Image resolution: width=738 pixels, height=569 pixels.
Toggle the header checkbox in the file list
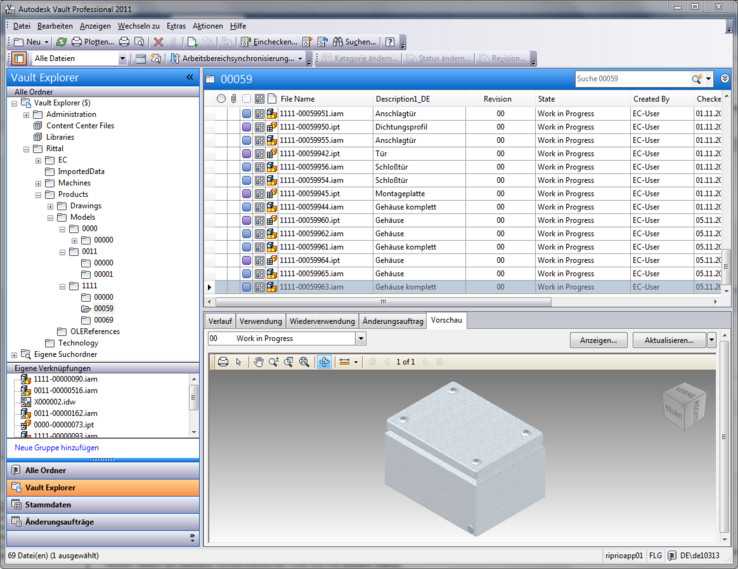[x=246, y=99]
